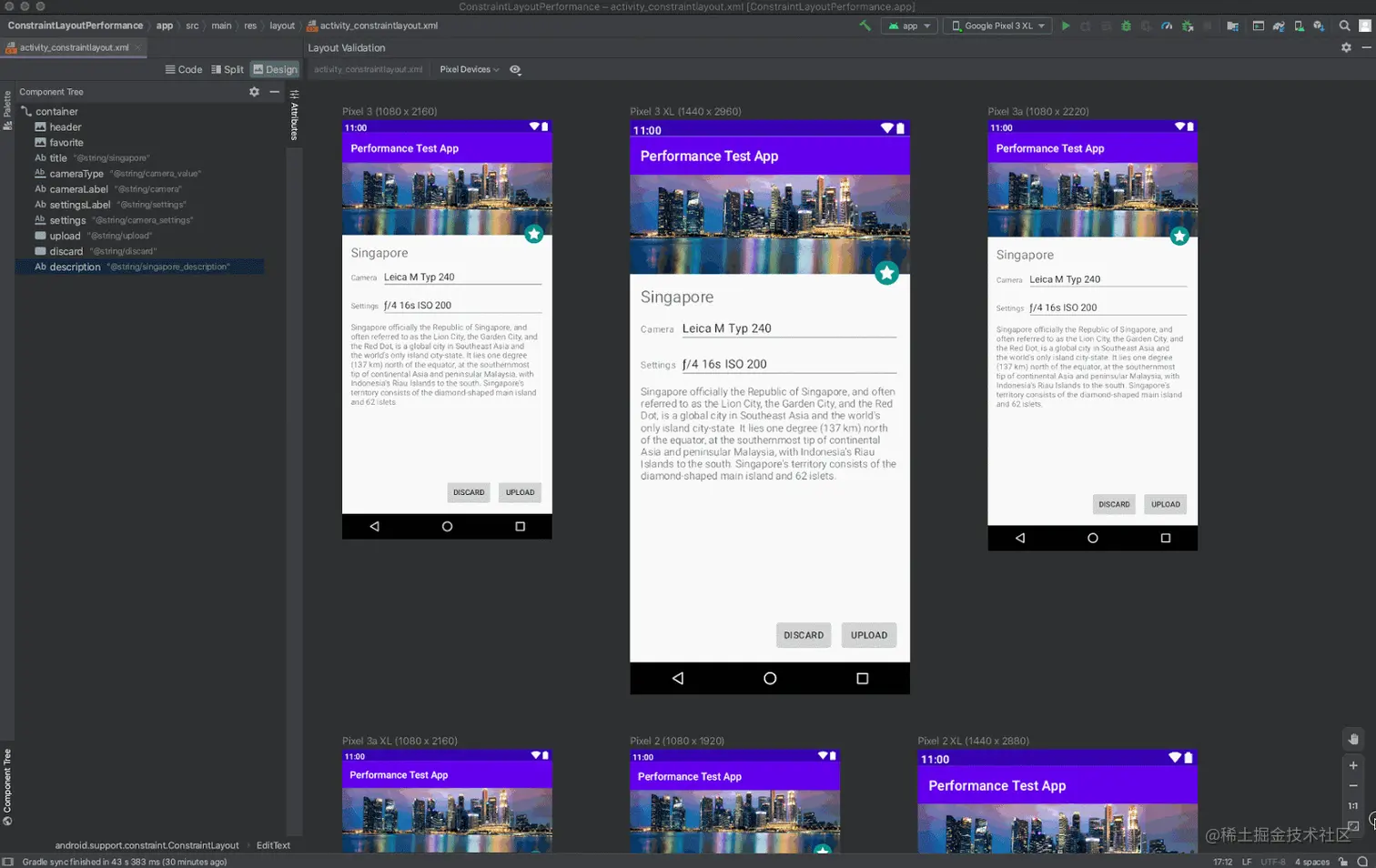Switch editor to Design view
This screenshot has width=1376, height=868.
click(x=275, y=69)
